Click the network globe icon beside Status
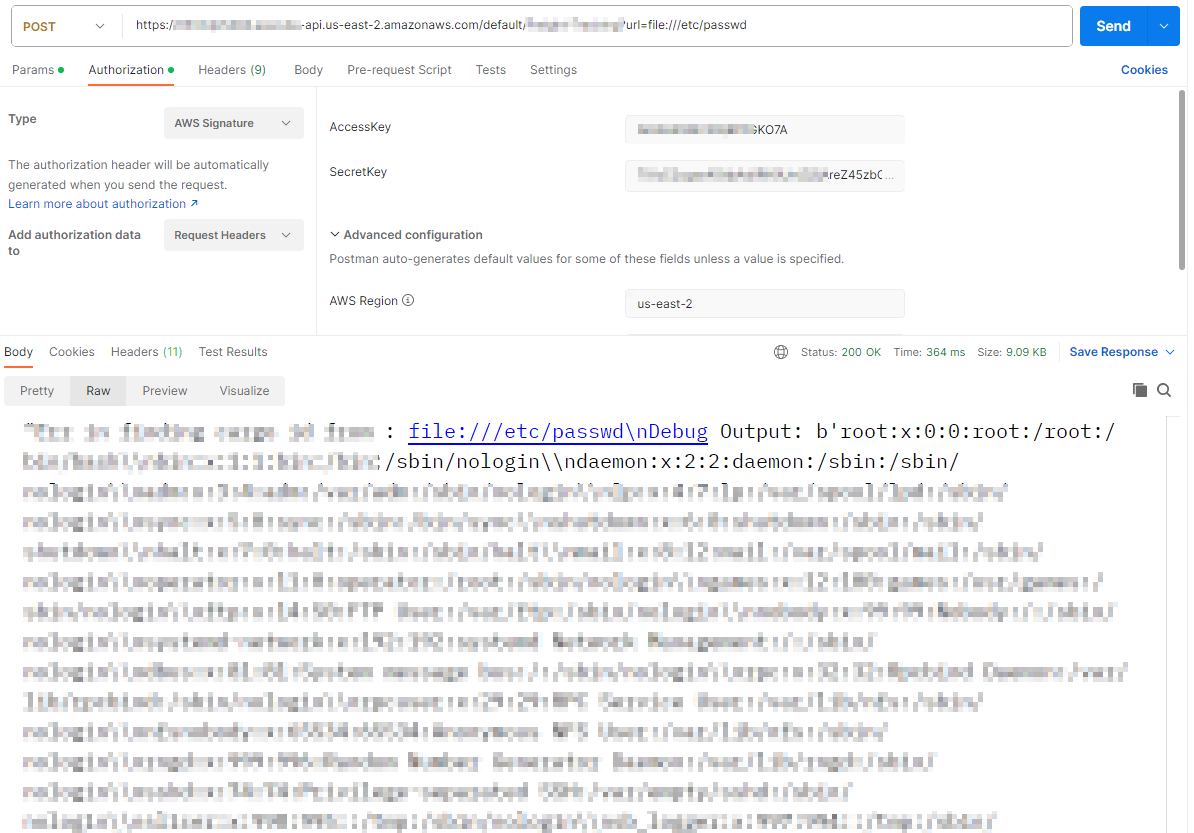The image size is (1194, 833). pyautogui.click(x=781, y=352)
